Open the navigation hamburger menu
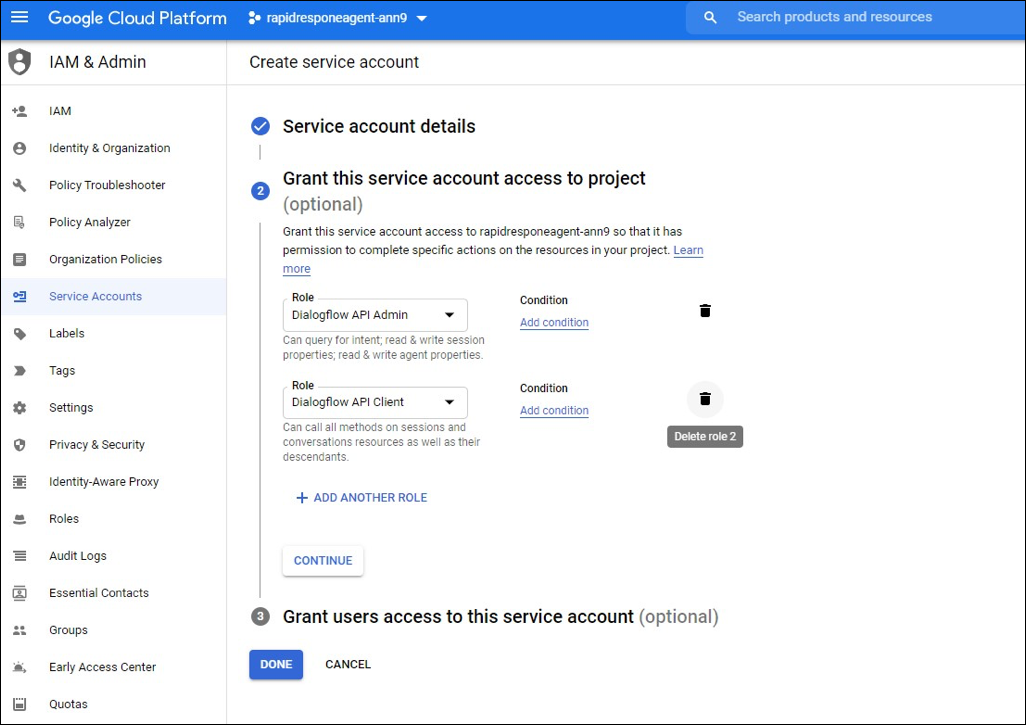This screenshot has height=725, width=1026. [x=20, y=17]
